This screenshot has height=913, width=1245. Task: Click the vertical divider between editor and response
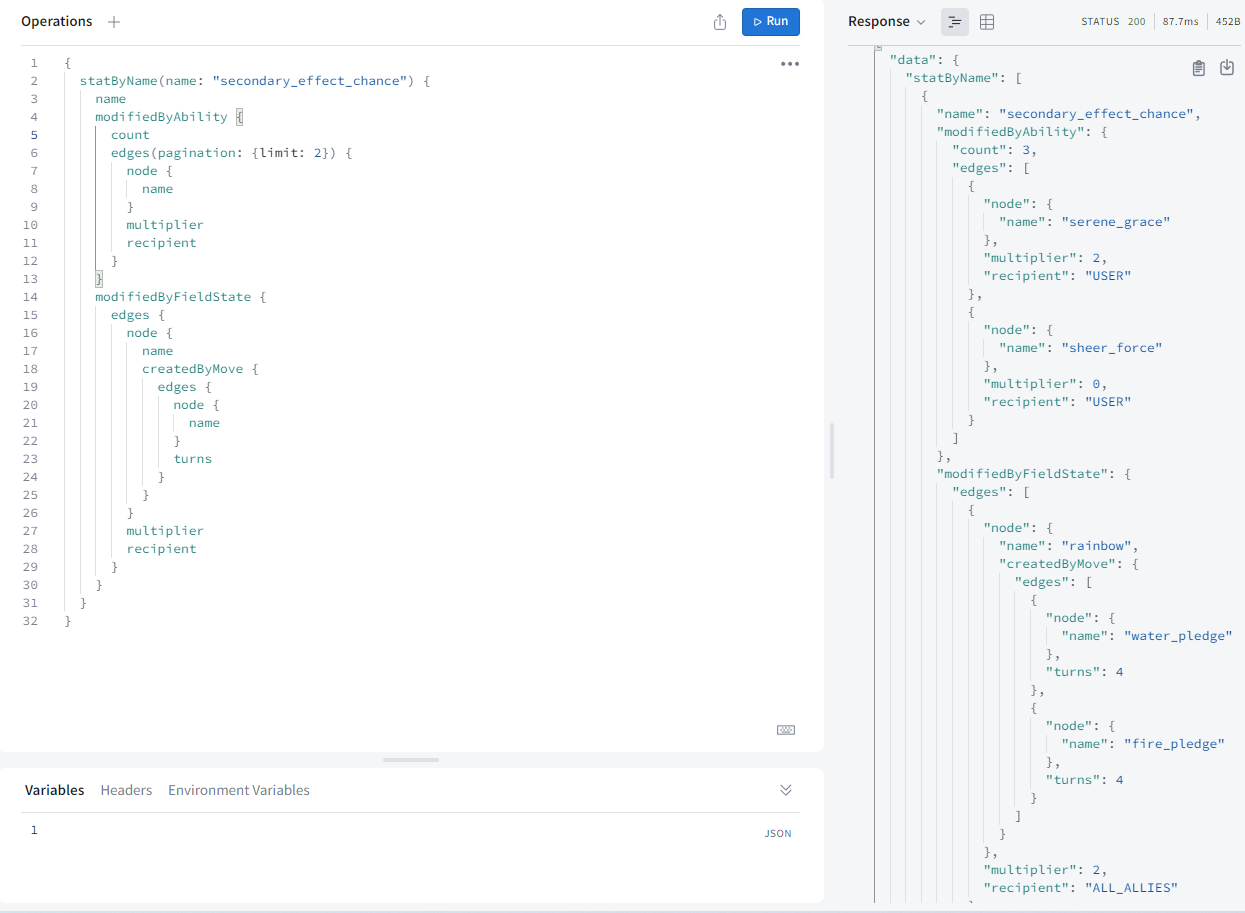(x=832, y=450)
